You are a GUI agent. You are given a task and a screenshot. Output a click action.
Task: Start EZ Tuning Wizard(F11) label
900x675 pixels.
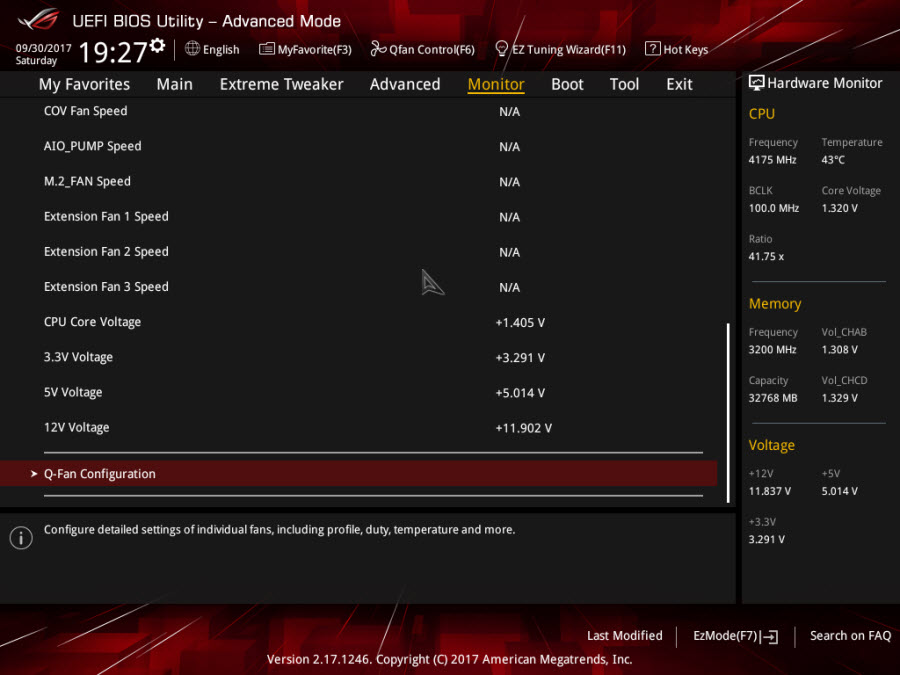(569, 49)
